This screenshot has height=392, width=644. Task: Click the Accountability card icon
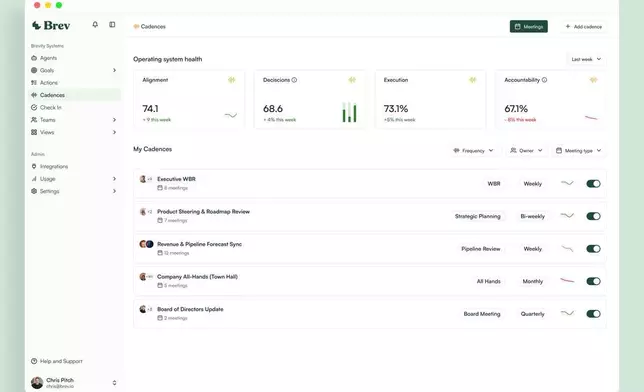[x=593, y=80]
